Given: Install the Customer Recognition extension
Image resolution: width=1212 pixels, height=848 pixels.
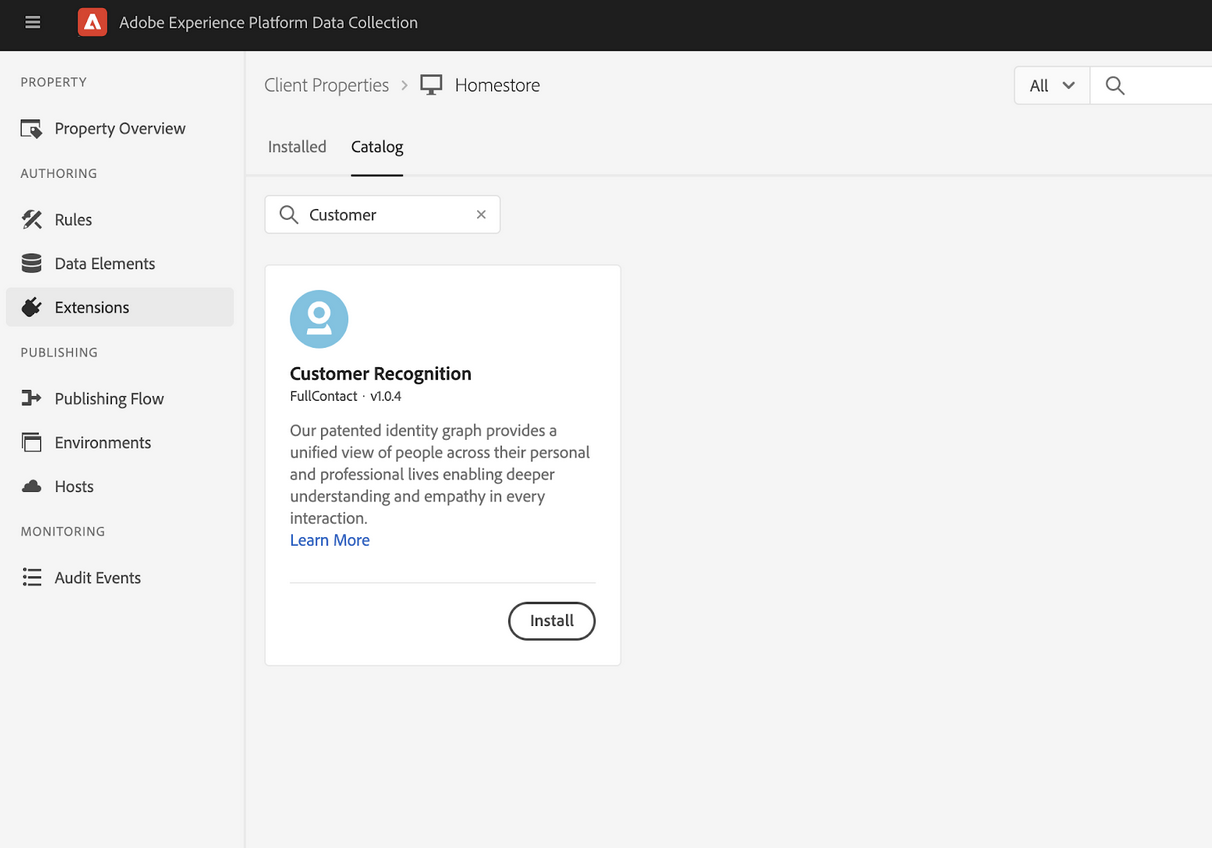Looking at the screenshot, I should (x=552, y=620).
